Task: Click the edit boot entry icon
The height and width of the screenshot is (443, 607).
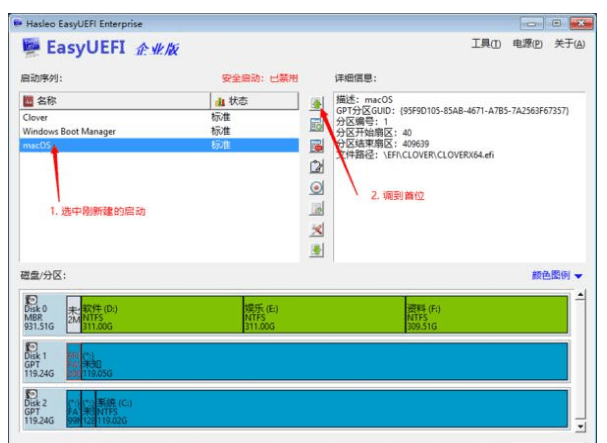Action: [x=317, y=167]
